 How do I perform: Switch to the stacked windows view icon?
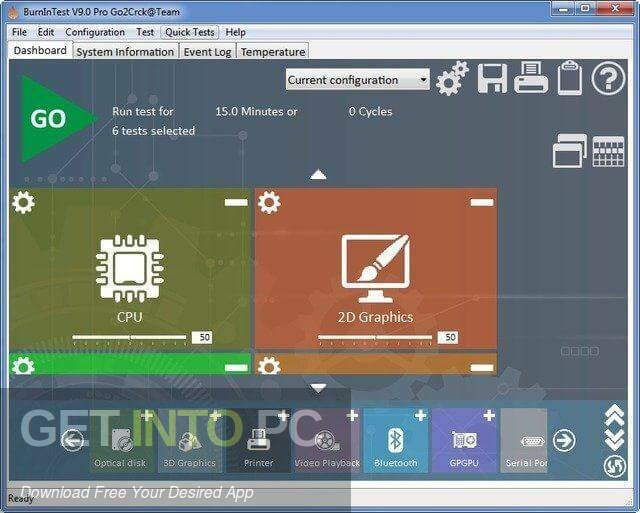[x=569, y=151]
